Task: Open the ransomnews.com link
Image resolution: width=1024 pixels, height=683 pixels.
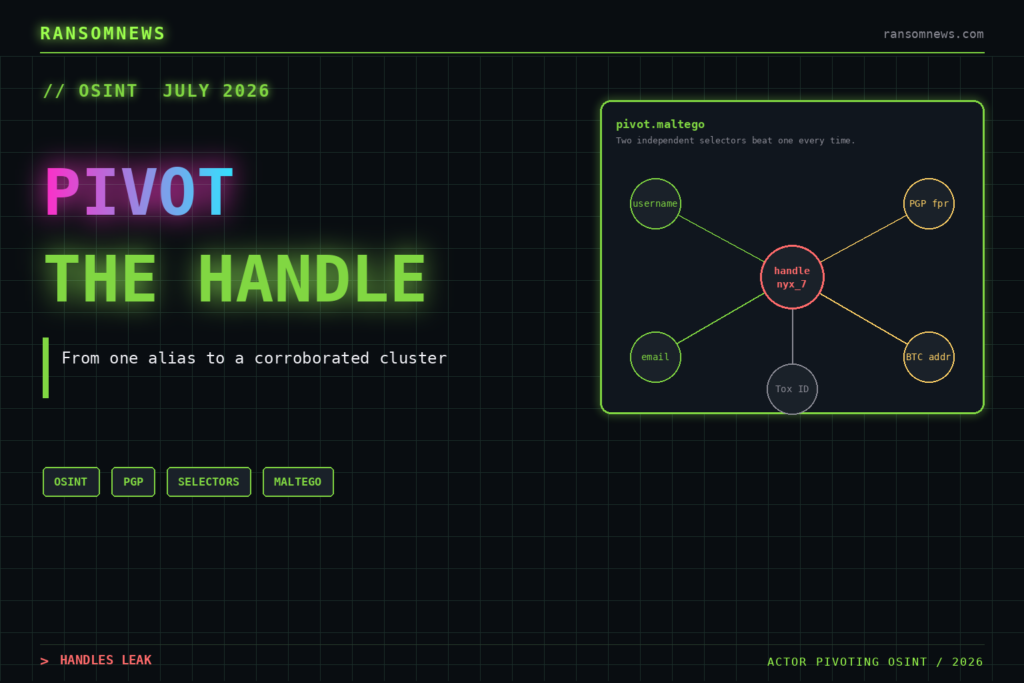Action: 933,34
